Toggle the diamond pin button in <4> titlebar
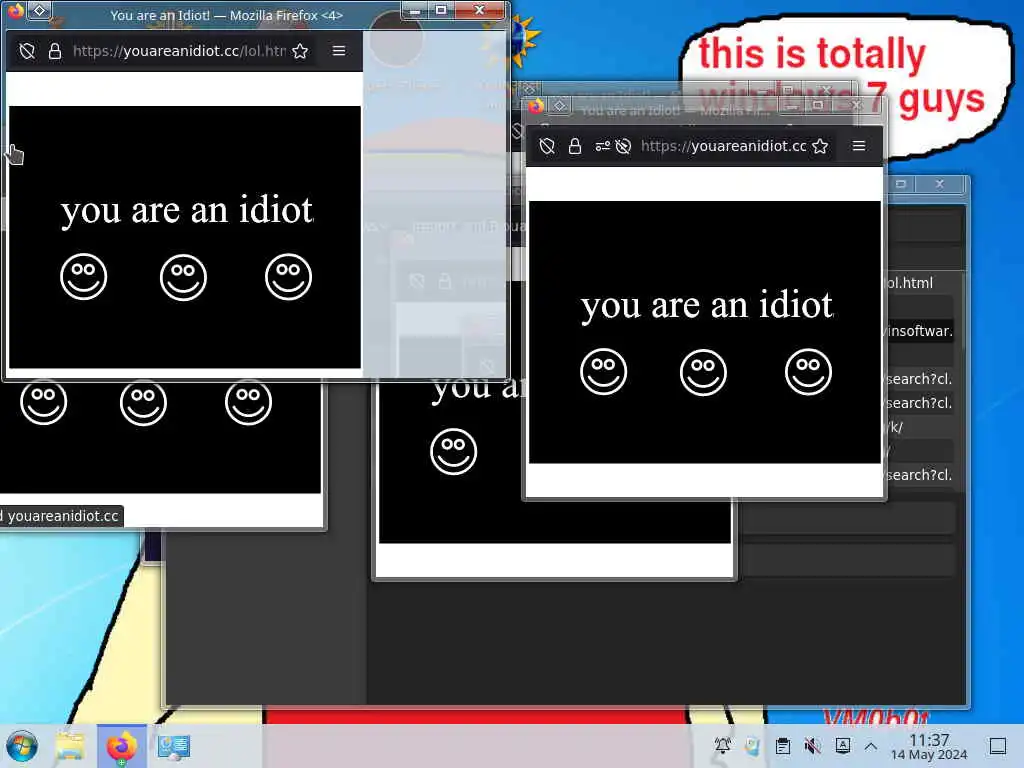Viewport: 1024px width, 768px height. coord(39,10)
